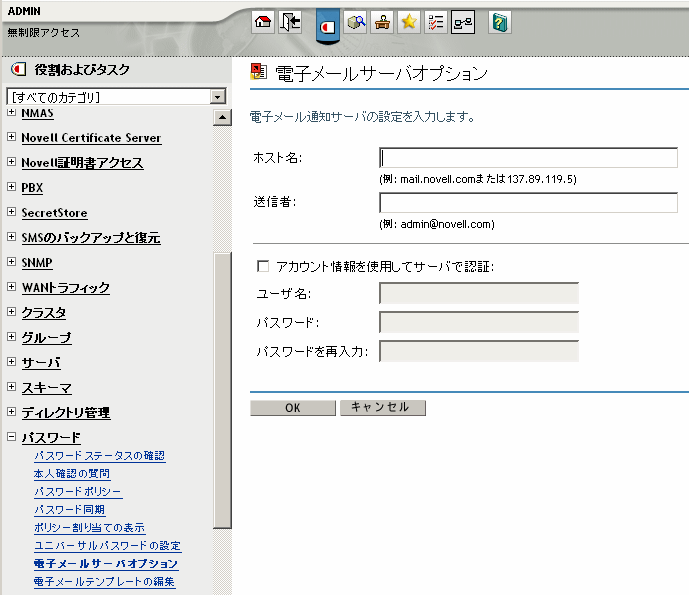Click the sidebar scrollbar thumb
Image resolution: width=689 pixels, height=595 pixels.
[222, 390]
